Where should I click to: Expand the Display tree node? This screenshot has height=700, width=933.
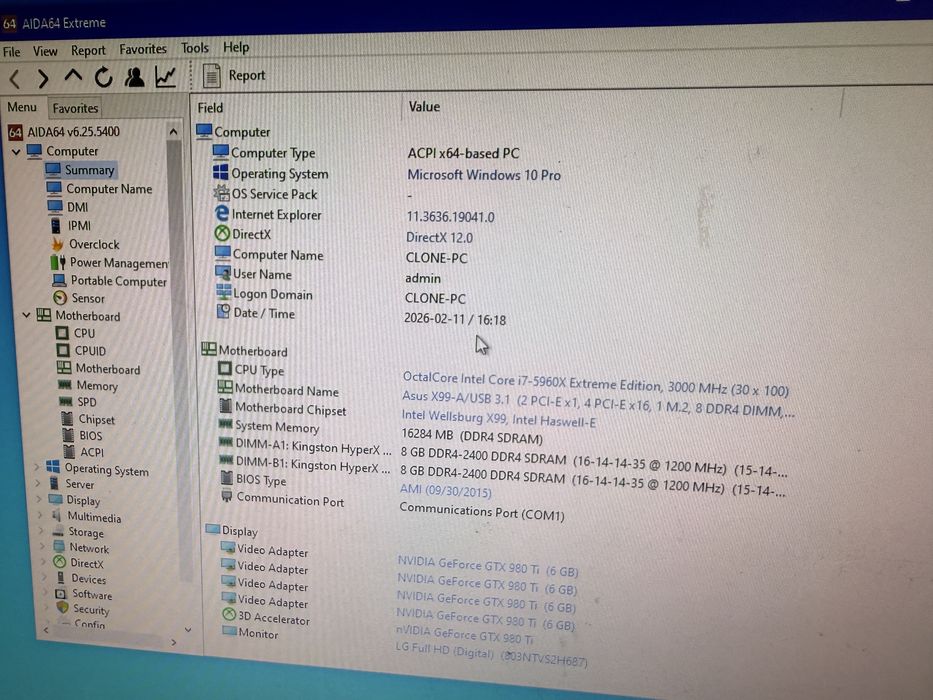(x=39, y=499)
